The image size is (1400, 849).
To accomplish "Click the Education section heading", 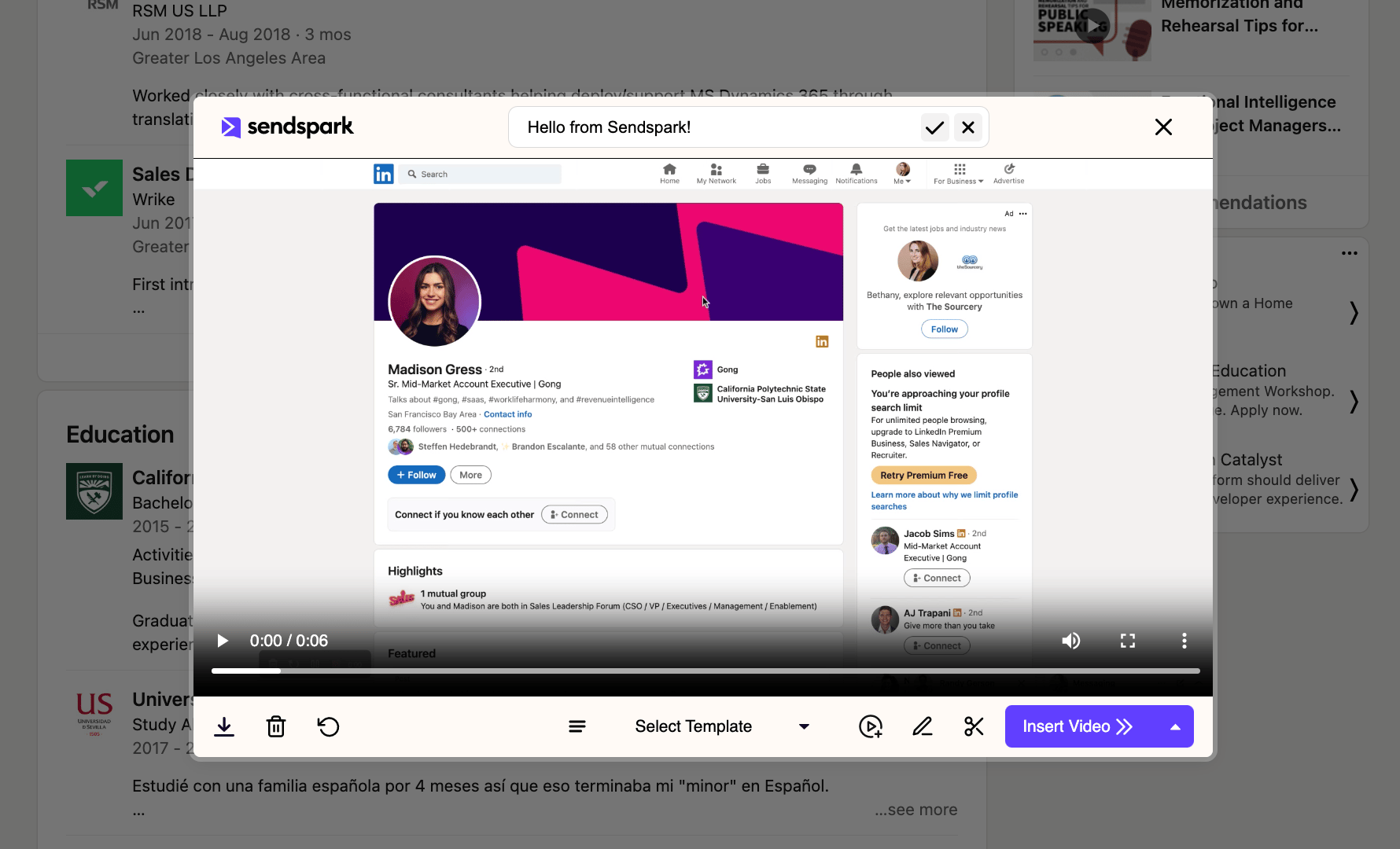I will click(120, 435).
